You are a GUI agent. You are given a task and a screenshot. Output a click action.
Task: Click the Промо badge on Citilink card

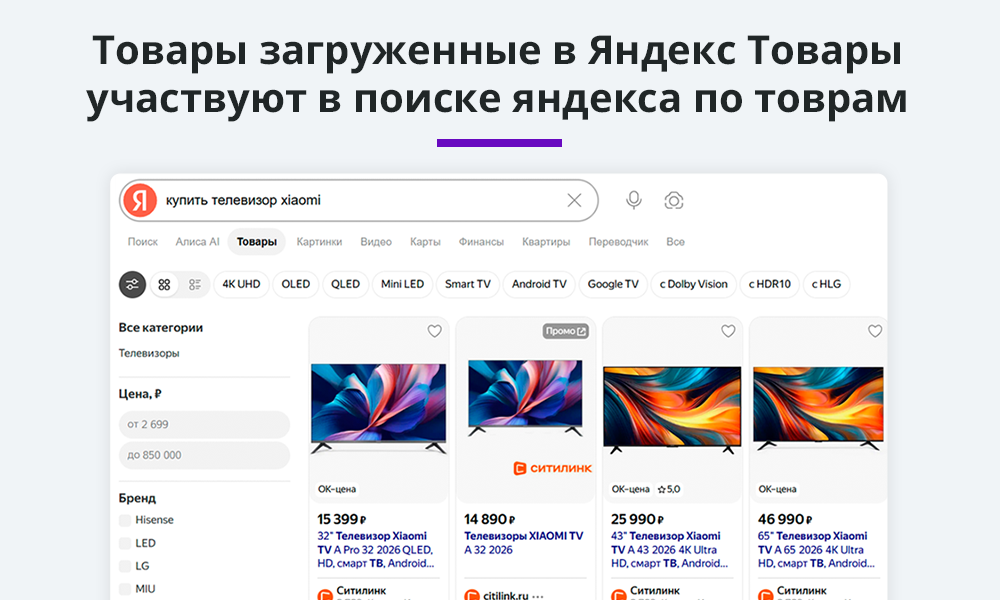tap(566, 331)
